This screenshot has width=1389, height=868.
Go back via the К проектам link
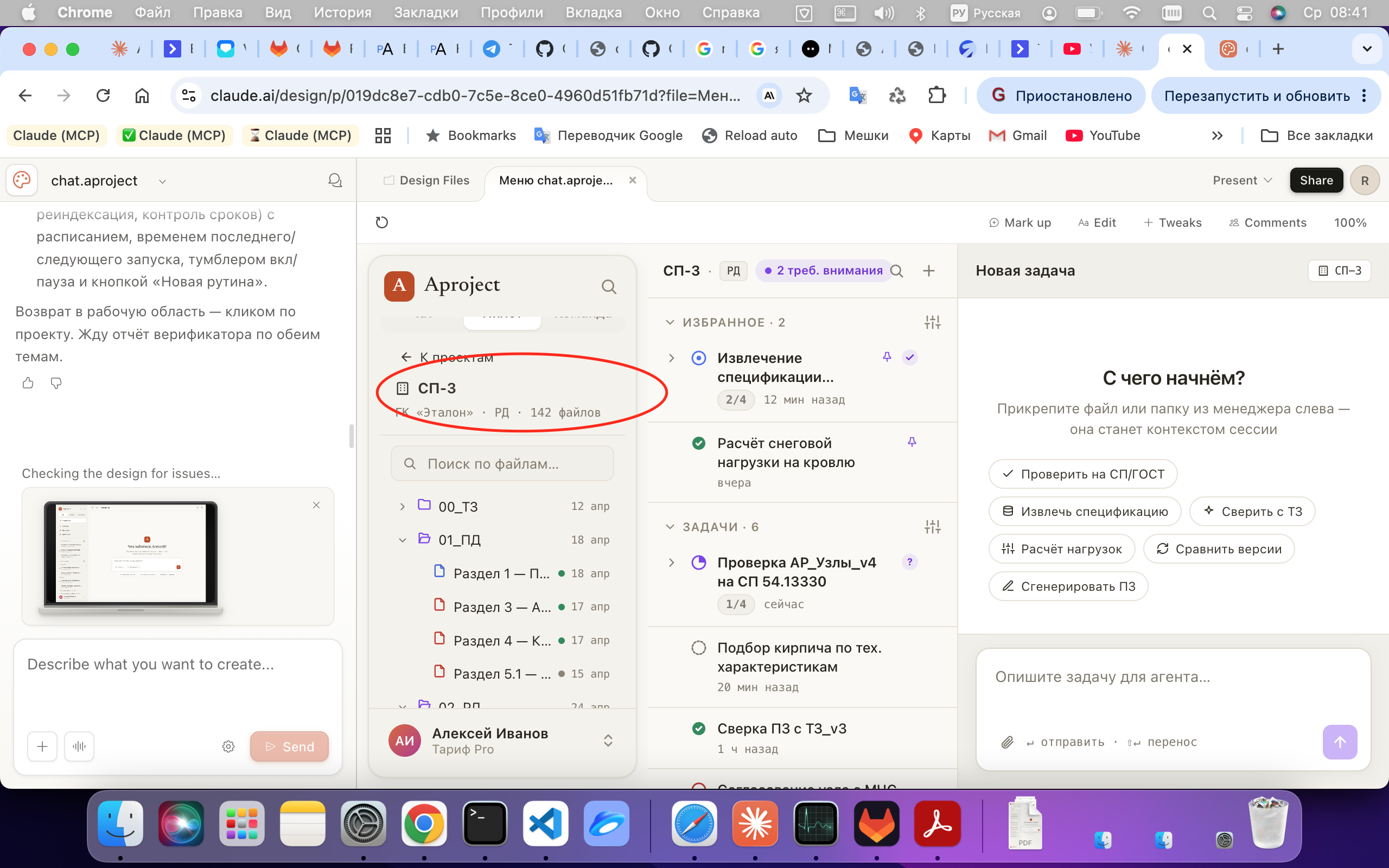pos(447,357)
